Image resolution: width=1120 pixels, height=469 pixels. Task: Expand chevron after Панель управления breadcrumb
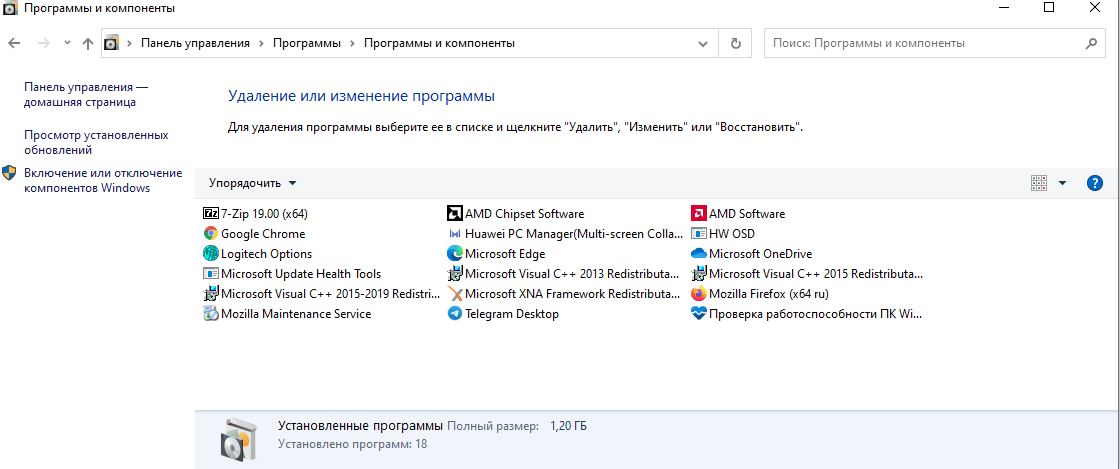point(261,43)
